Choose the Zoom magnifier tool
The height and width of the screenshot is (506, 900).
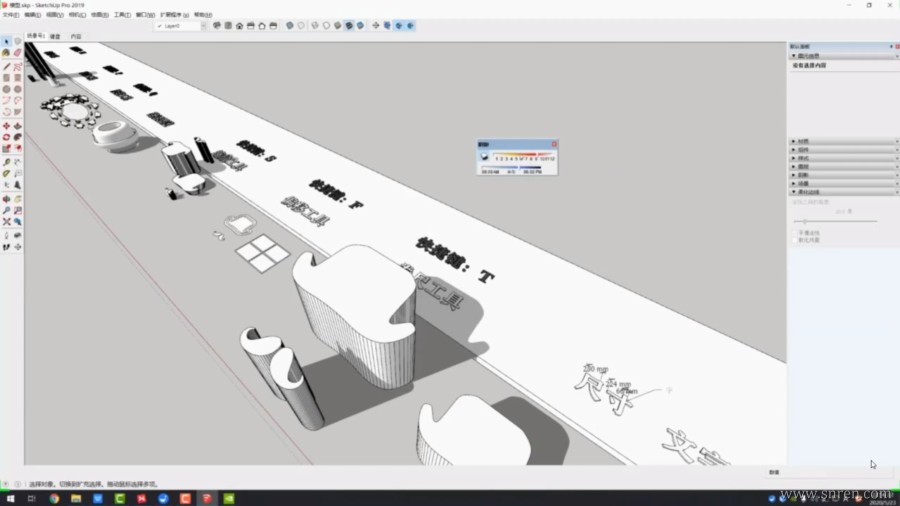(6, 210)
